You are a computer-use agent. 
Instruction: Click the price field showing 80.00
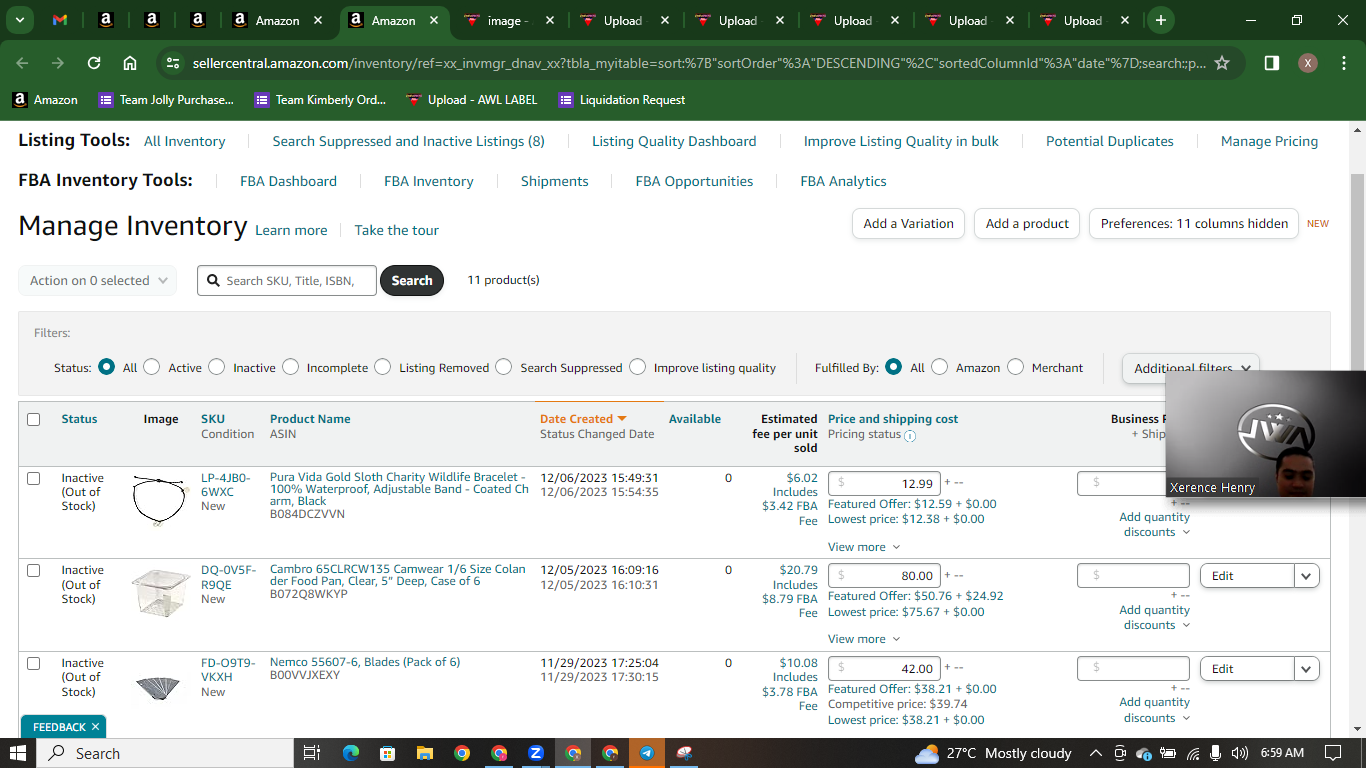tap(884, 576)
